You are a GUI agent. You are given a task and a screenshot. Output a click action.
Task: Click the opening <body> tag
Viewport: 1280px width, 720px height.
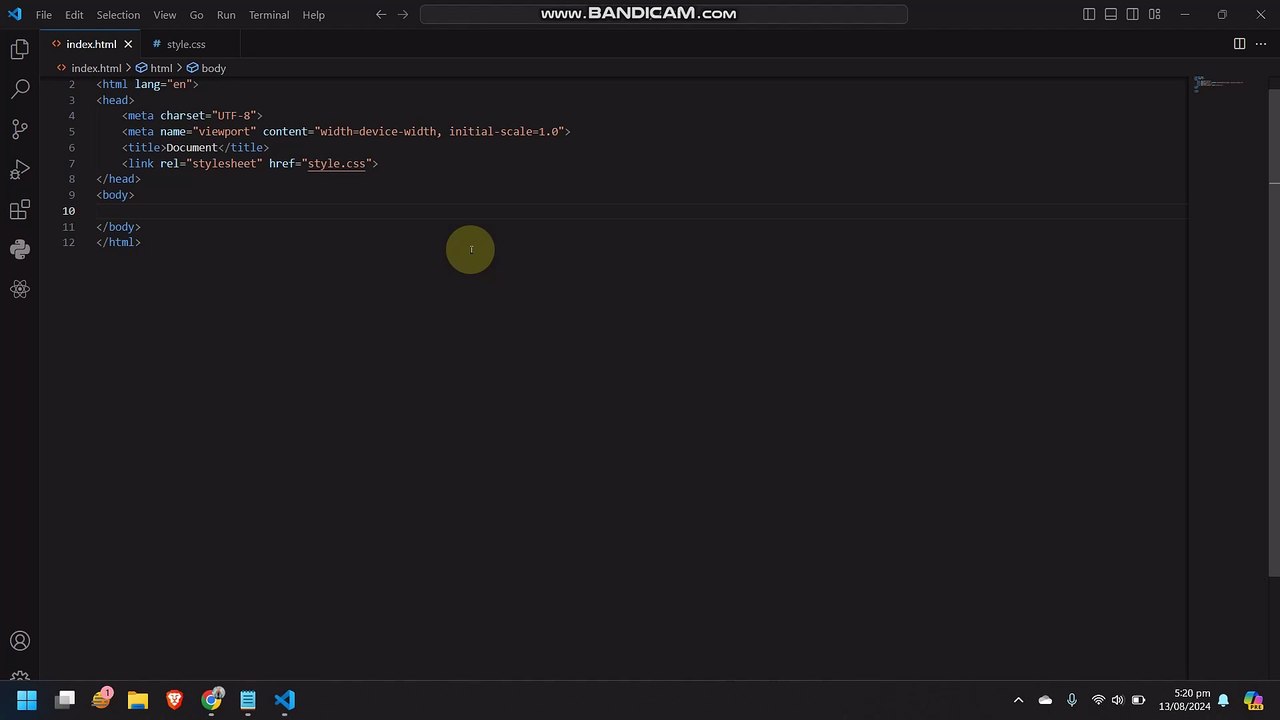point(115,195)
